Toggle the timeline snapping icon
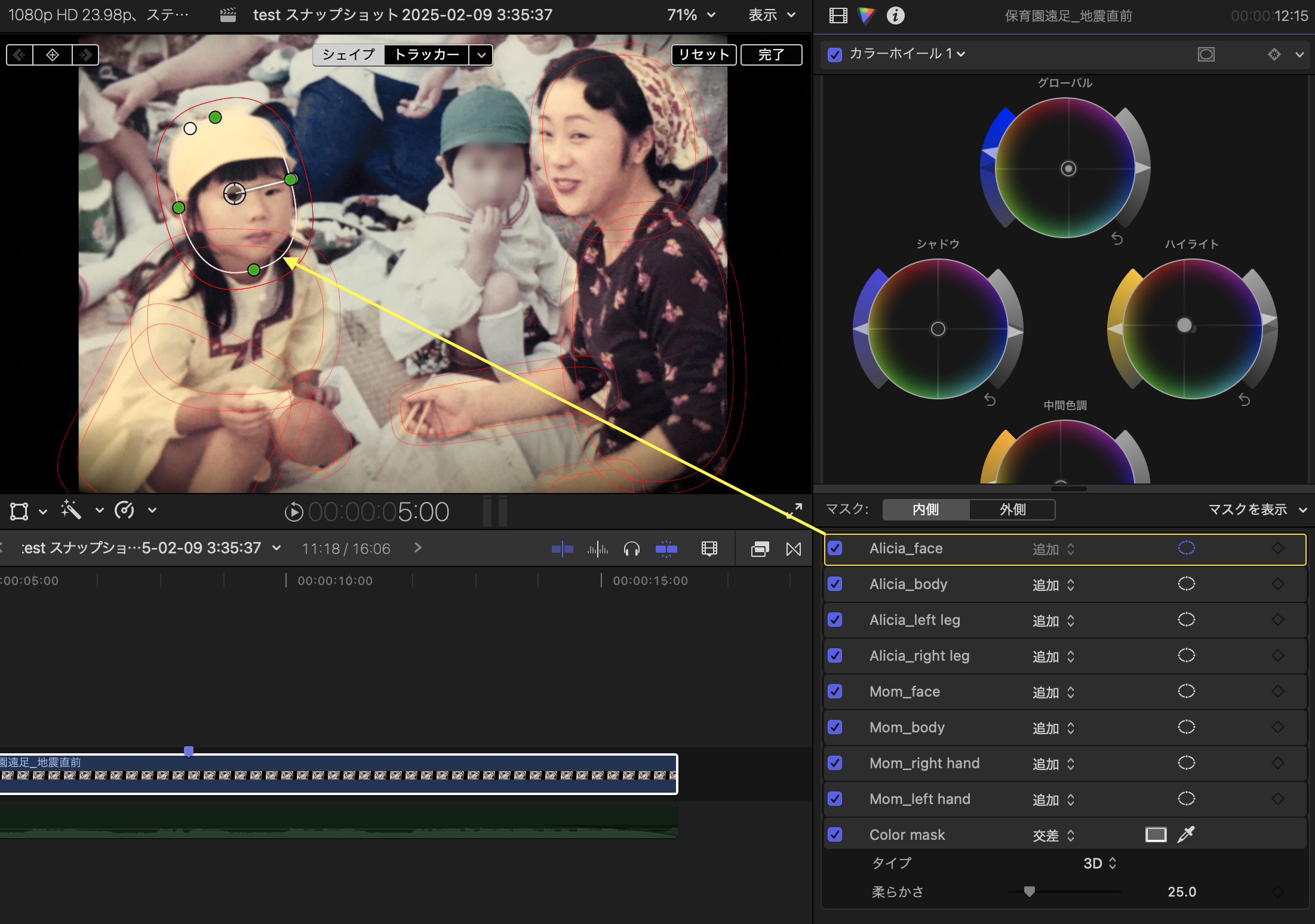Image resolution: width=1315 pixels, height=924 pixels. [666, 549]
